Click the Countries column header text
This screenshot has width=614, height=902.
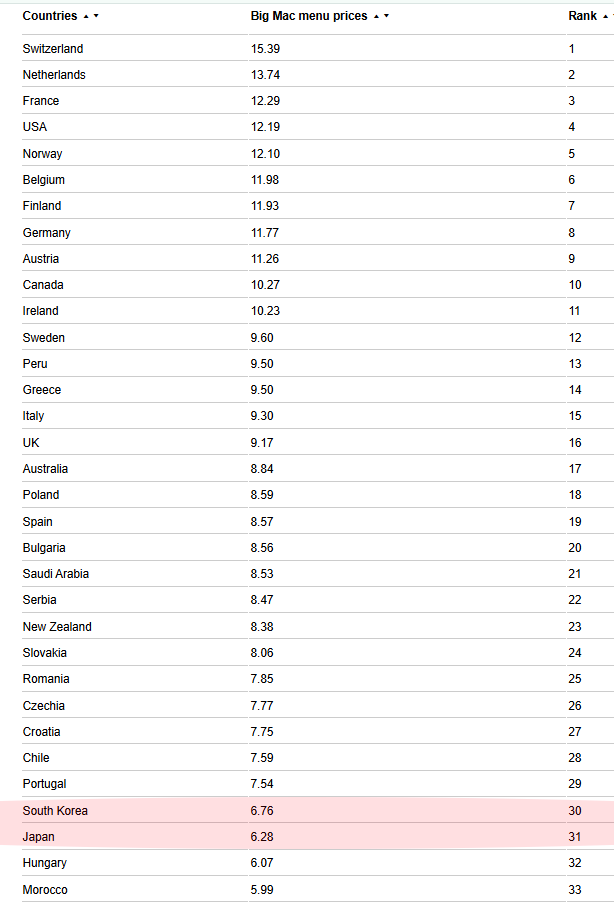pyautogui.click(x=50, y=16)
